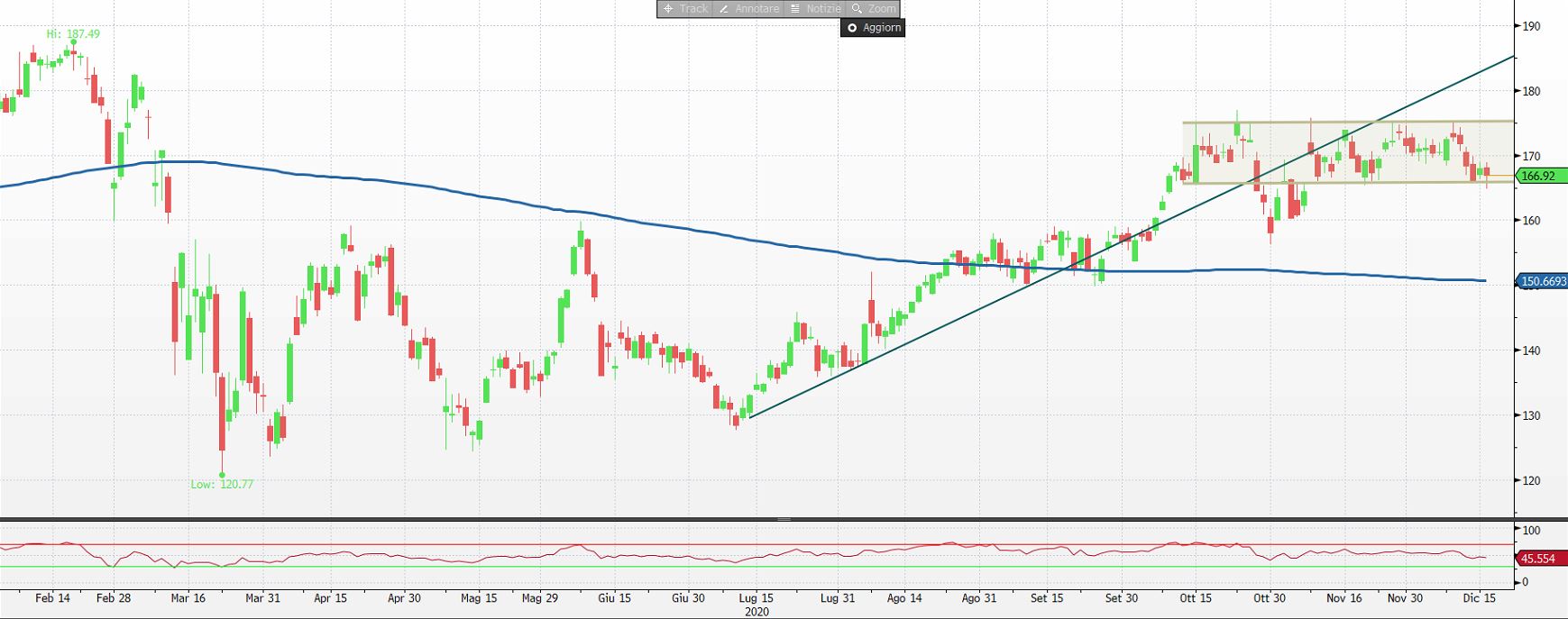Click the 190 price axis label
This screenshot has height=619, width=1568.
tap(1530, 26)
